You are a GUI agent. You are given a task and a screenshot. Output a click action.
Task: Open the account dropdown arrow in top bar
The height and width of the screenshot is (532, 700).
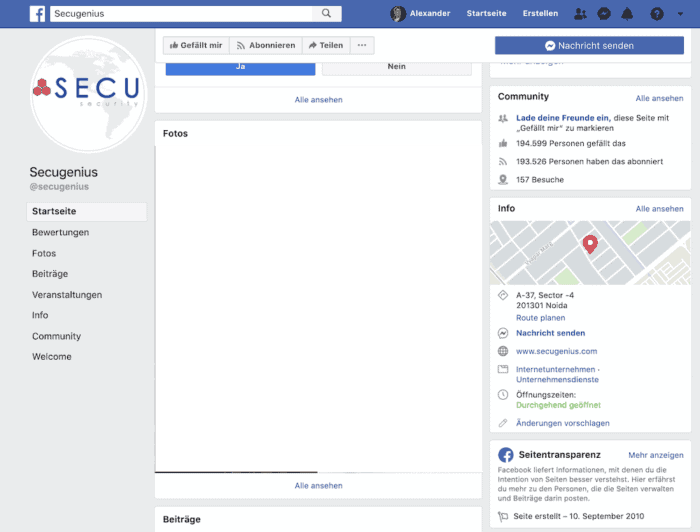pos(680,14)
